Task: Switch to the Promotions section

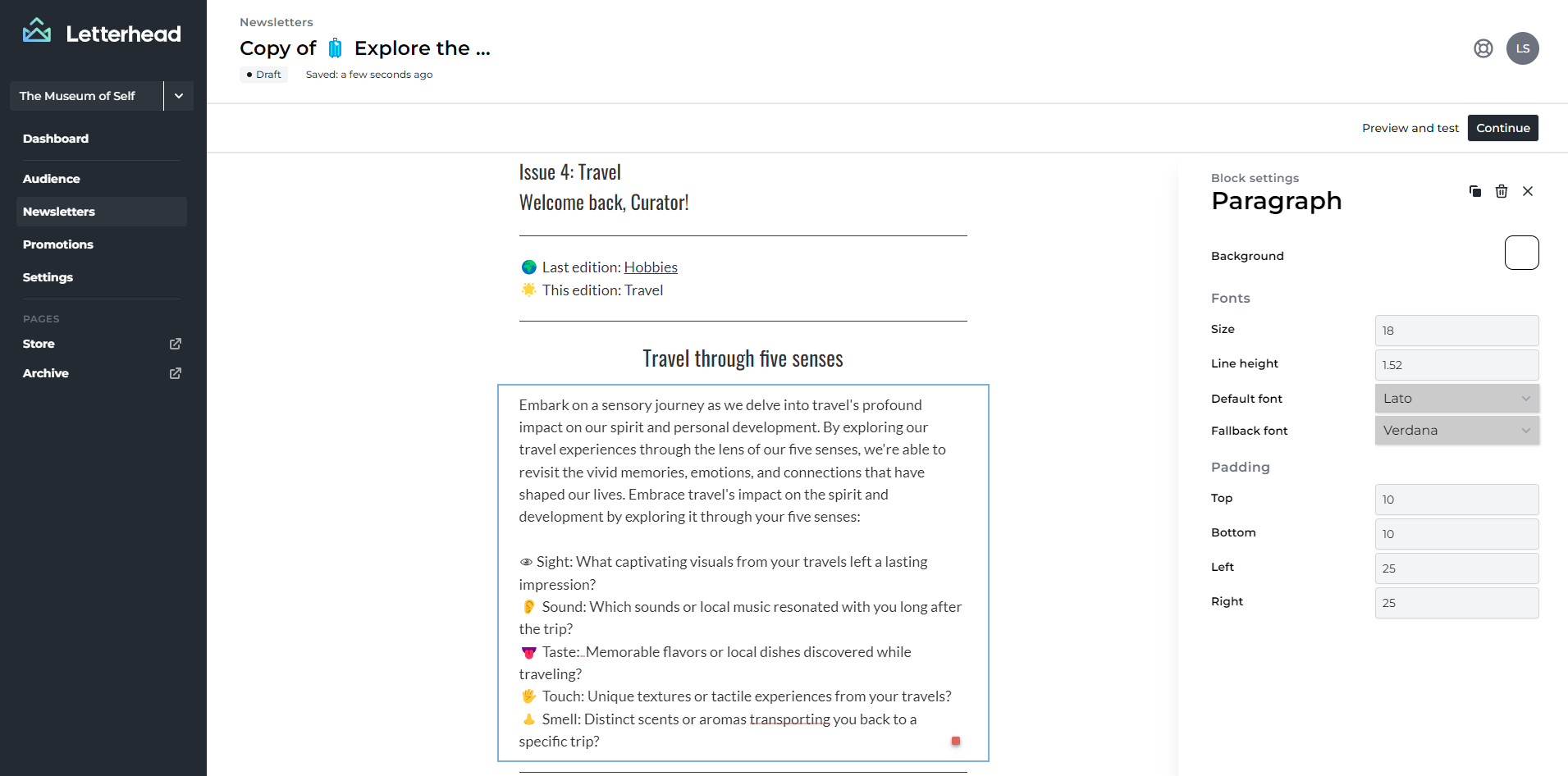Action: [58, 244]
